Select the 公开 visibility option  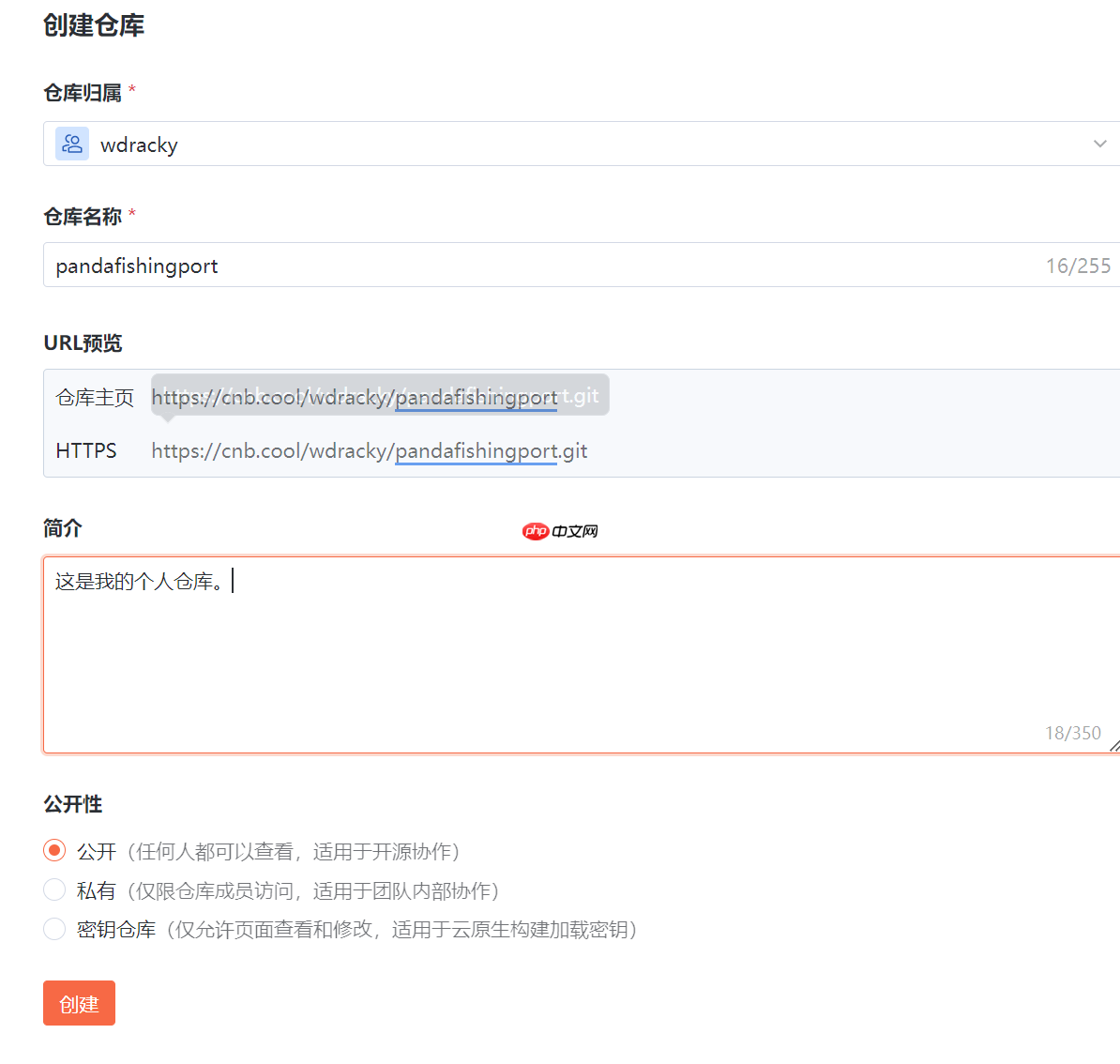click(x=53, y=850)
